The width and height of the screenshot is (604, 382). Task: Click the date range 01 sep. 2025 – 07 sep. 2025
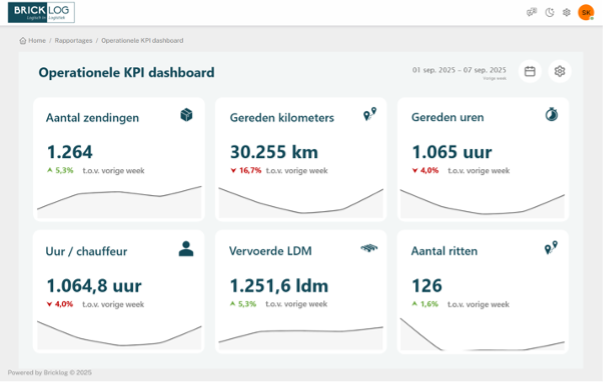[x=459, y=70]
